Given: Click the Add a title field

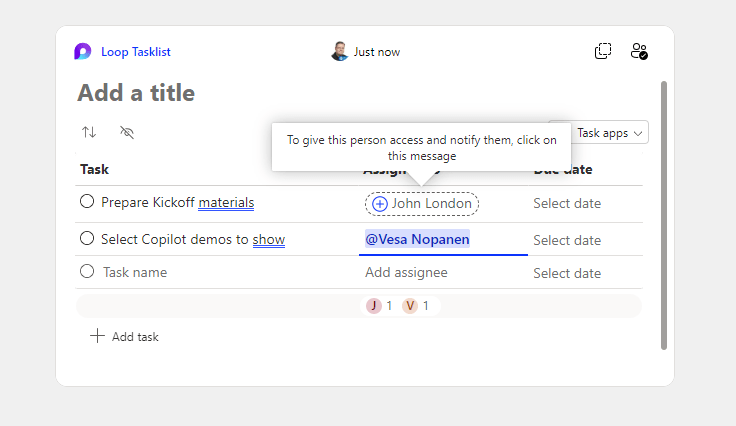Looking at the screenshot, I should point(136,93).
